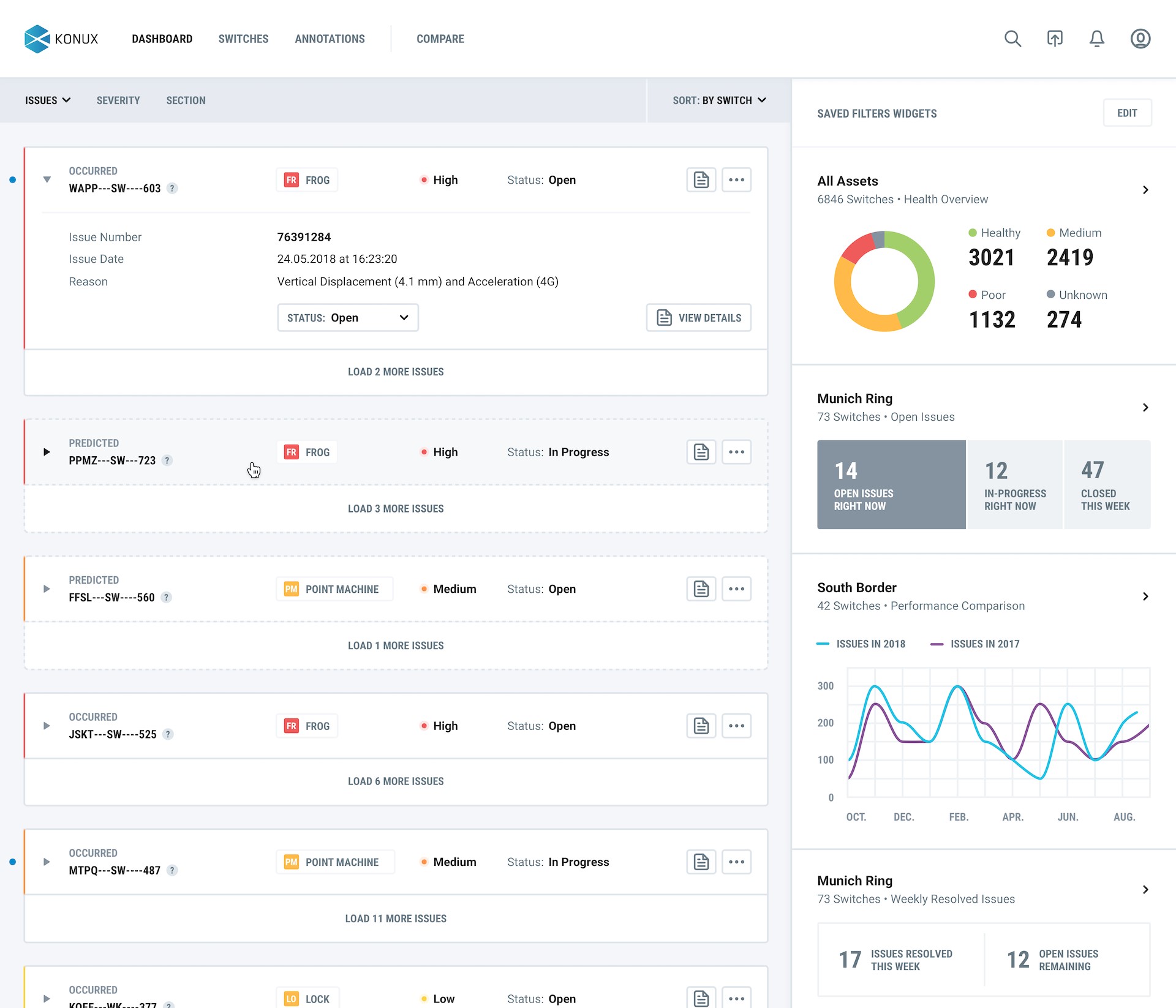Expand the JSKT---SW----525 issue
Screen dimensions: 1176x1008
(x=47, y=726)
